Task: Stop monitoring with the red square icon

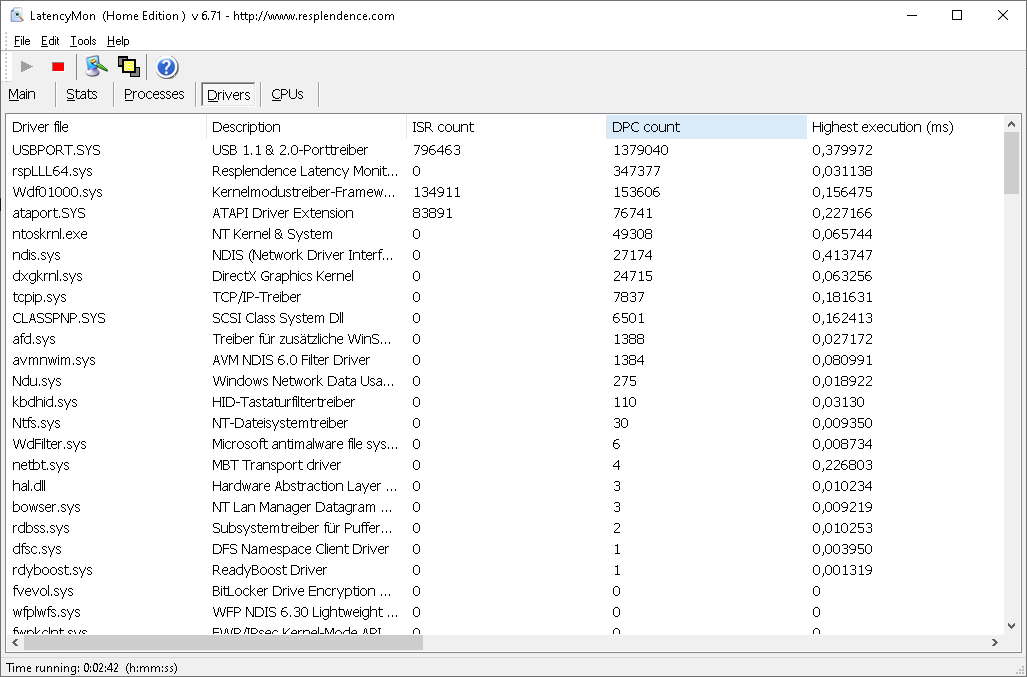Action: pyautogui.click(x=58, y=67)
